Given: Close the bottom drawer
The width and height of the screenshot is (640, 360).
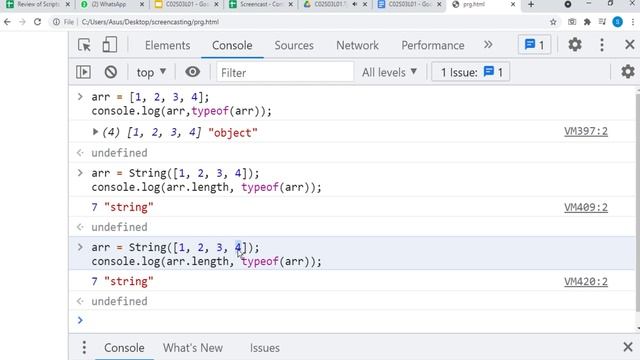Looking at the screenshot, I should (x=628, y=347).
